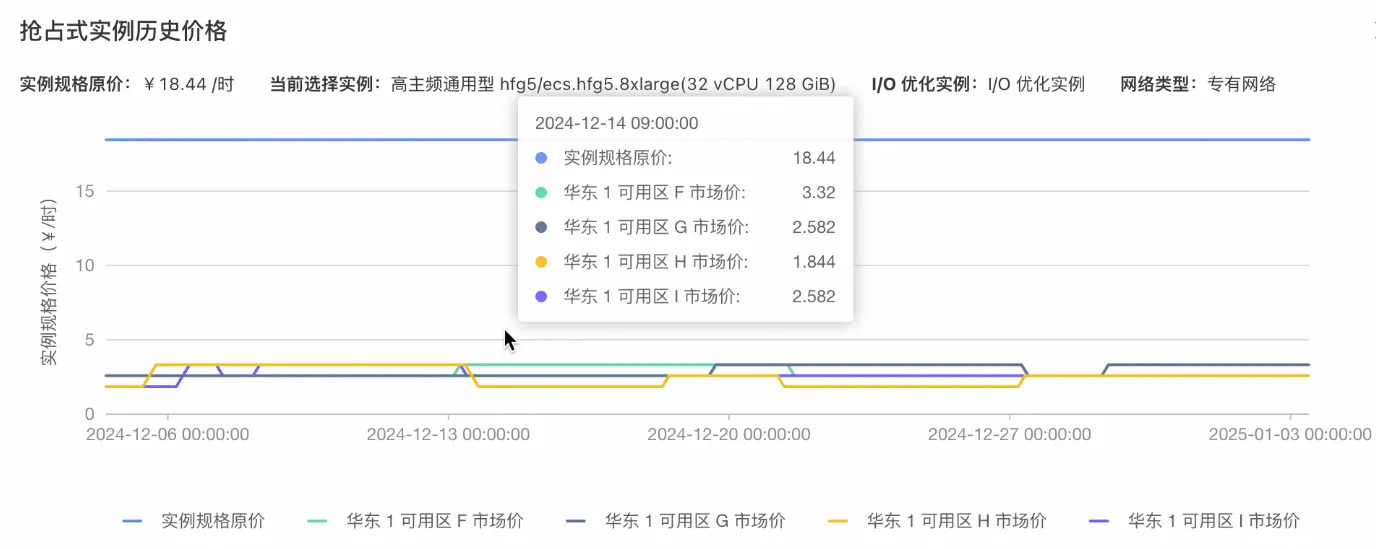The image size is (1376, 549).
Task: Toggle 华东 1 可用区 I 市场价 legend
Action: tap(1193, 521)
